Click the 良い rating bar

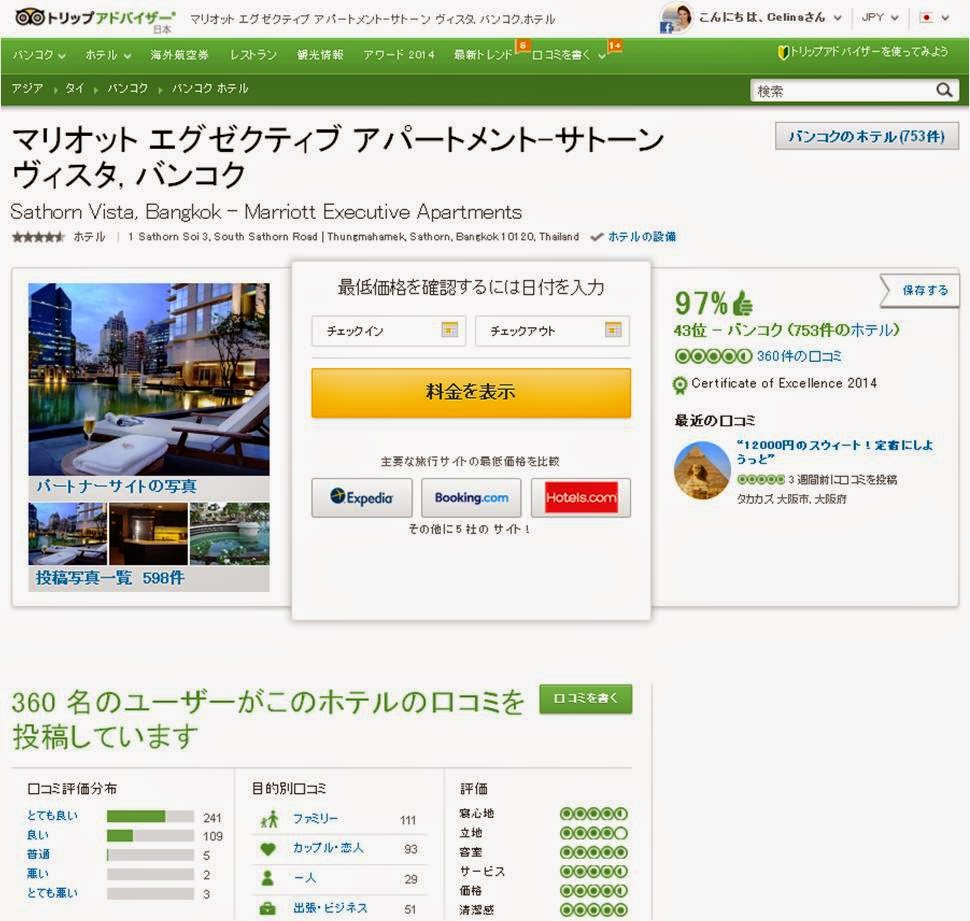click(150, 836)
